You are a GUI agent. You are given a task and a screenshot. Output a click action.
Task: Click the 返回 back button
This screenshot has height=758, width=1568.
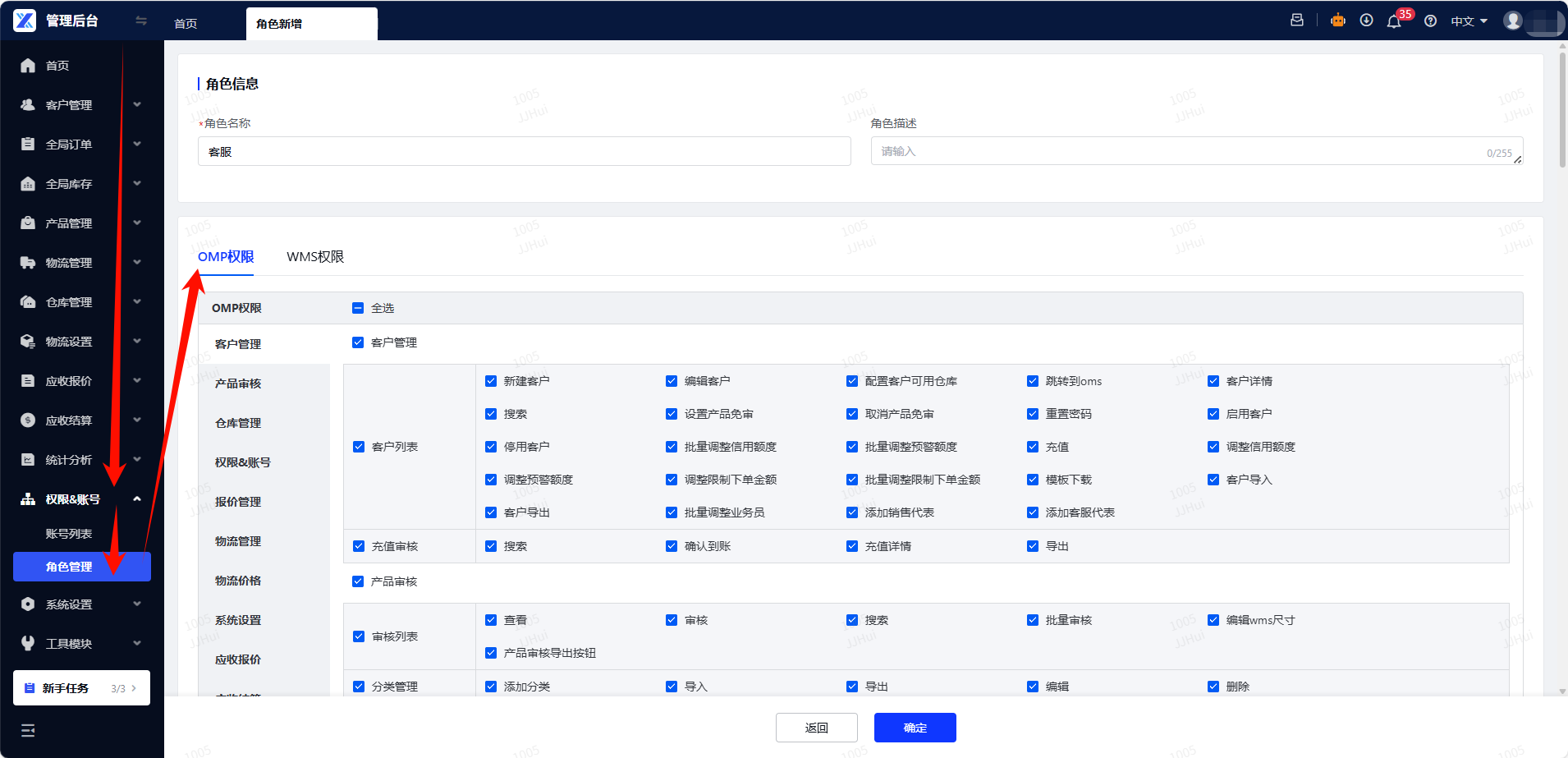(816, 728)
